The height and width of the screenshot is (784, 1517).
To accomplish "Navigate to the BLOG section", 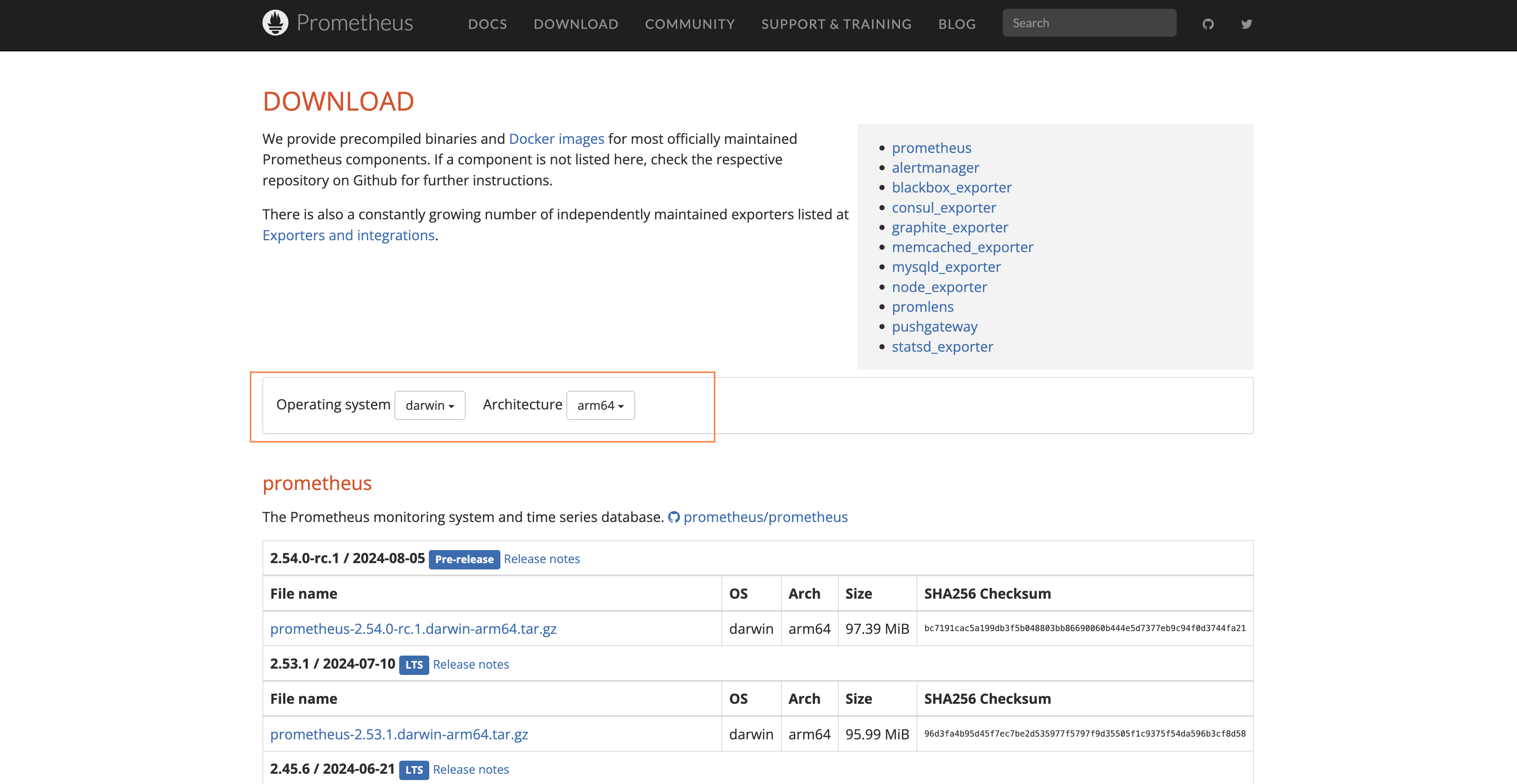I will coord(957,24).
